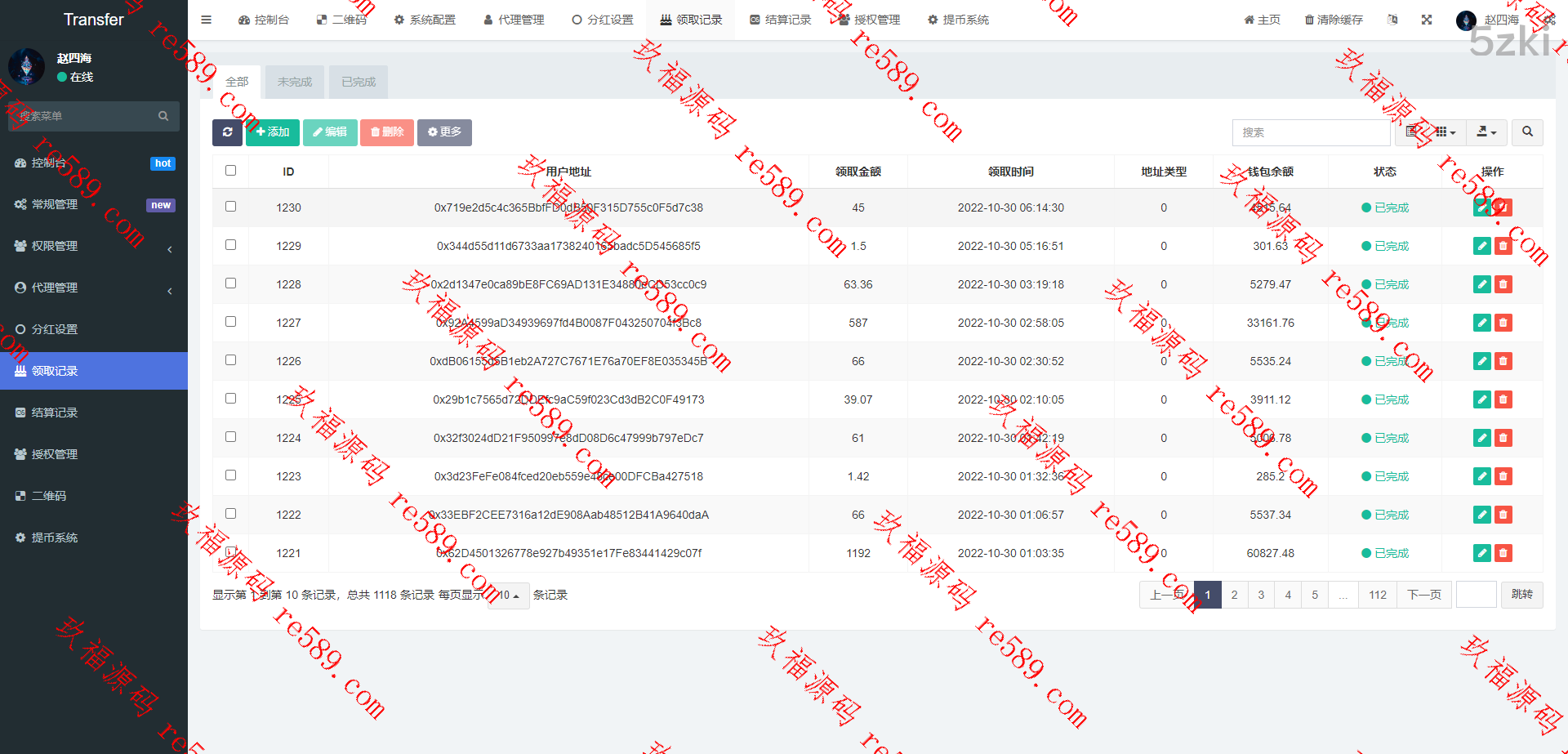1568x754 pixels.
Task: Open the export data dropdown
Action: click(x=1486, y=132)
